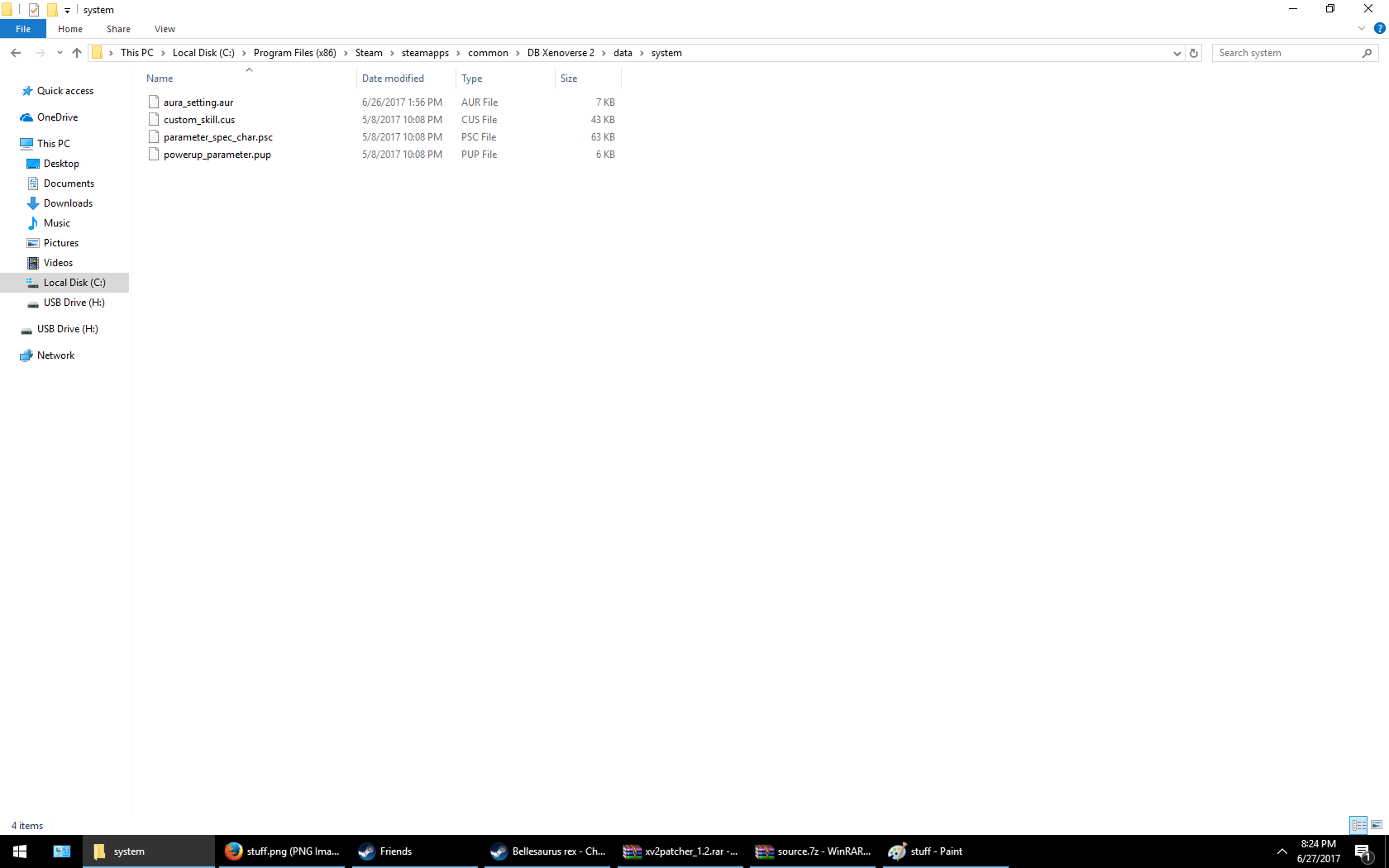This screenshot has width=1389, height=868.
Task: Go back to previous folder
Action: pyautogui.click(x=16, y=53)
